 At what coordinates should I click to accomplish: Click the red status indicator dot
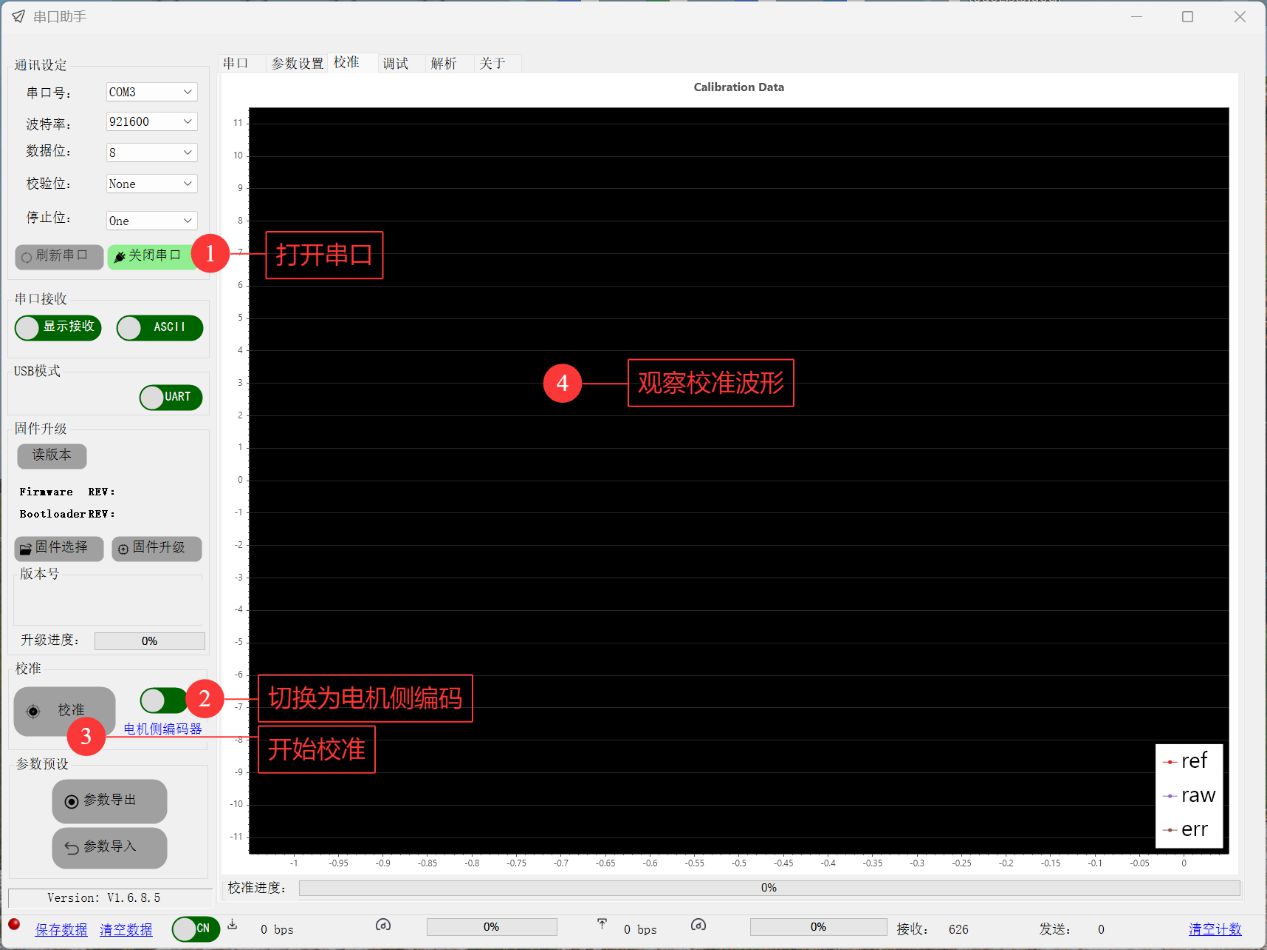point(14,924)
